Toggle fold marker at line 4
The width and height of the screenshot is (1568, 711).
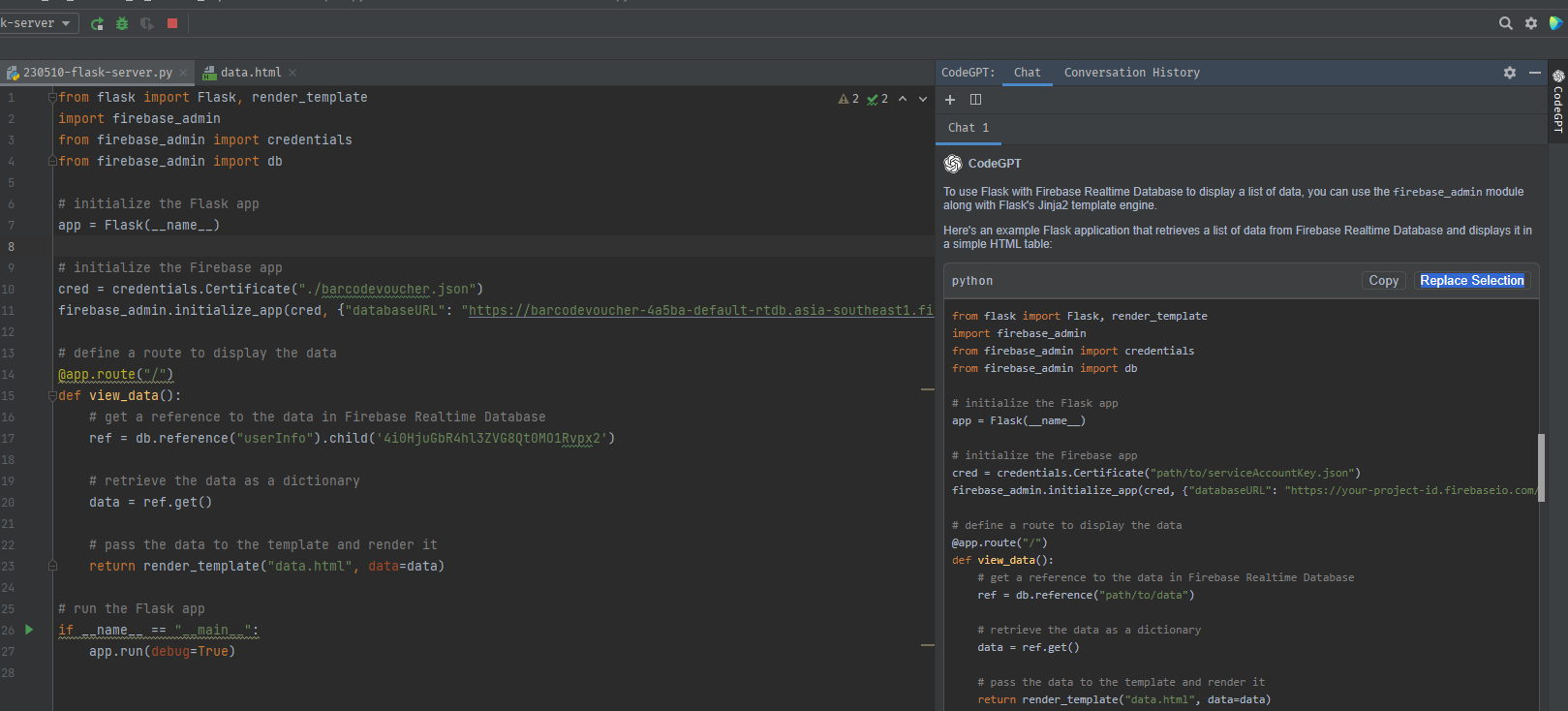(52, 161)
